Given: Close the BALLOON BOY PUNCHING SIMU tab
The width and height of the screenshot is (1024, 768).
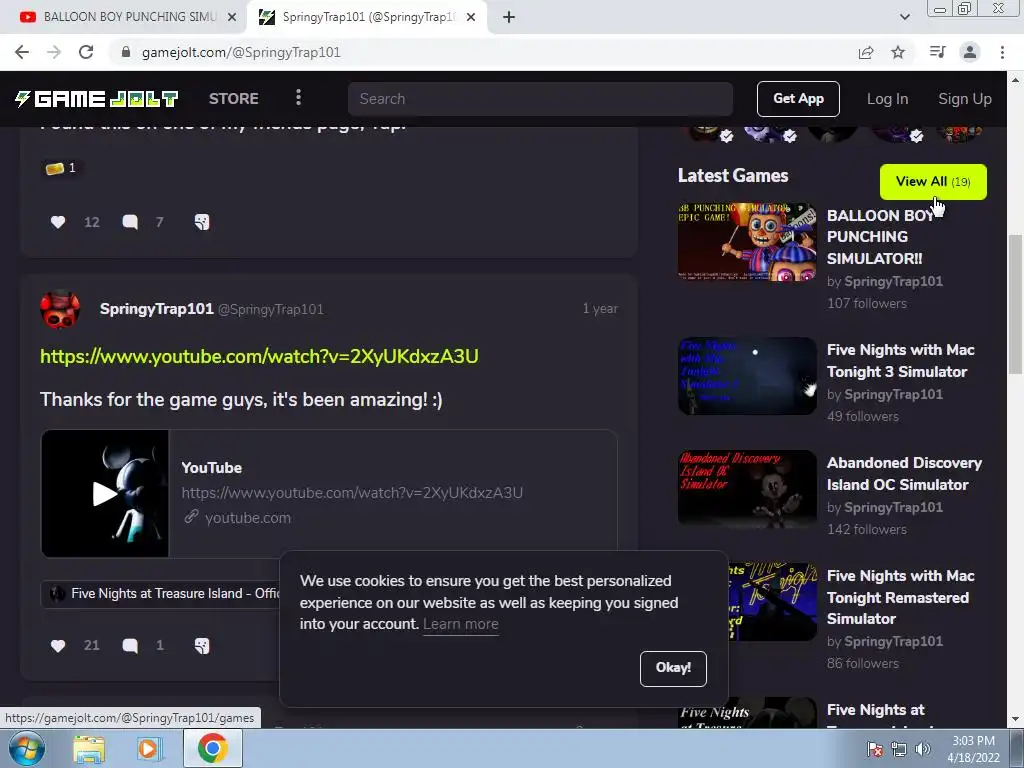Looking at the screenshot, I should (232, 17).
